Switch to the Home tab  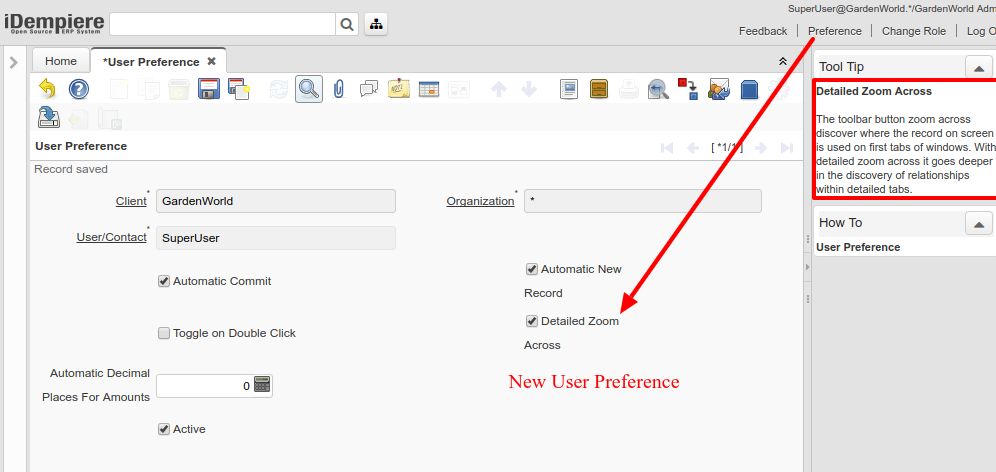(60, 61)
